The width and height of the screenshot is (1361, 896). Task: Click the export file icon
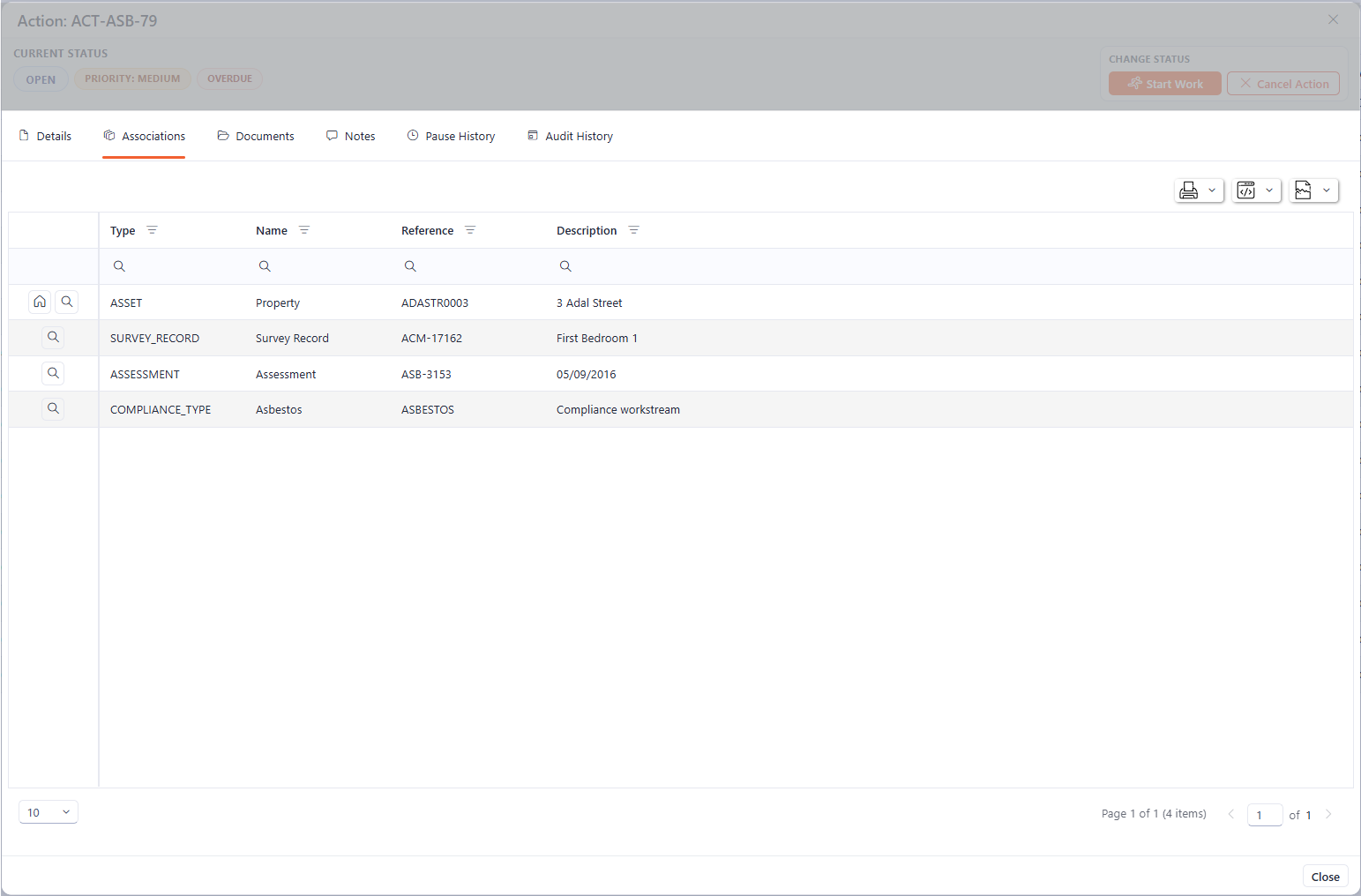[x=1304, y=190]
